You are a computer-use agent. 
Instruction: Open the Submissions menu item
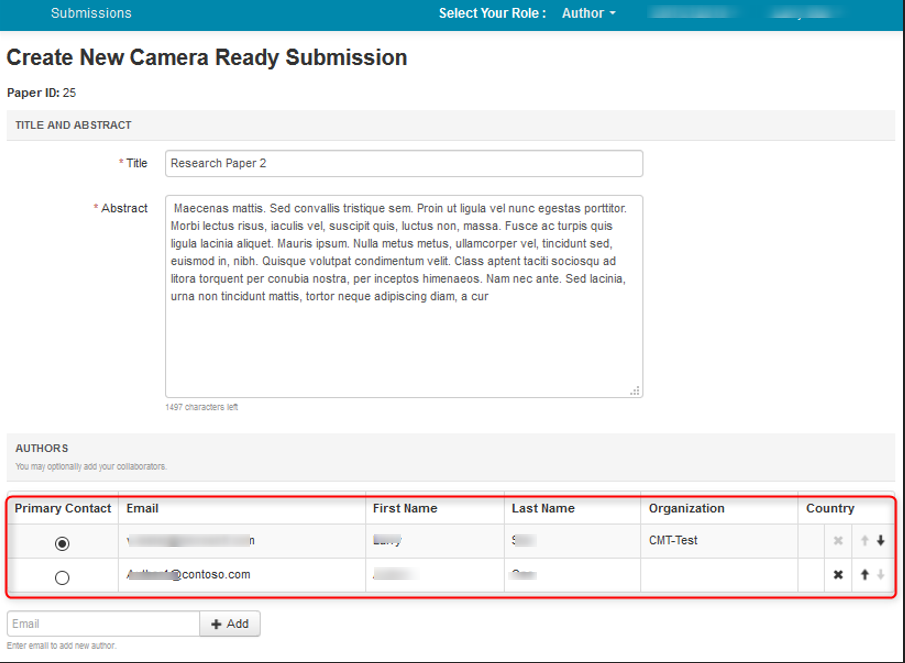pyautogui.click(x=91, y=14)
